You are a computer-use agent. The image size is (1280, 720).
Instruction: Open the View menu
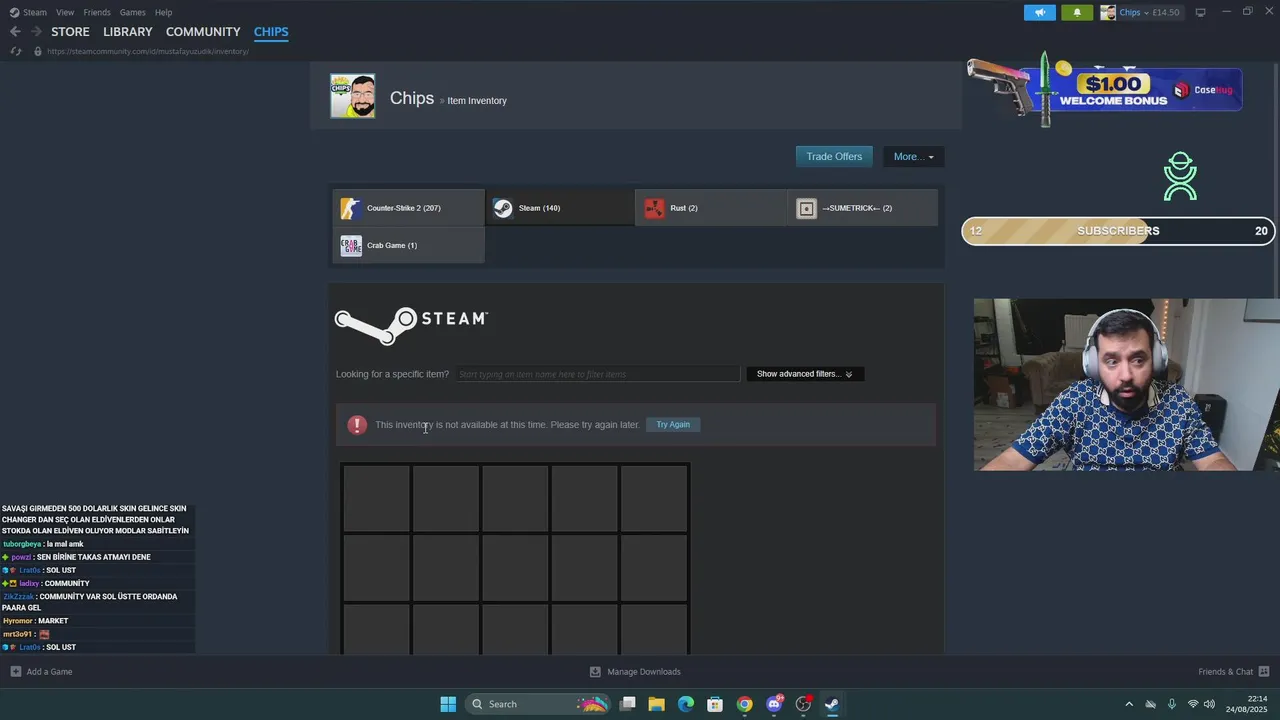pyautogui.click(x=65, y=12)
